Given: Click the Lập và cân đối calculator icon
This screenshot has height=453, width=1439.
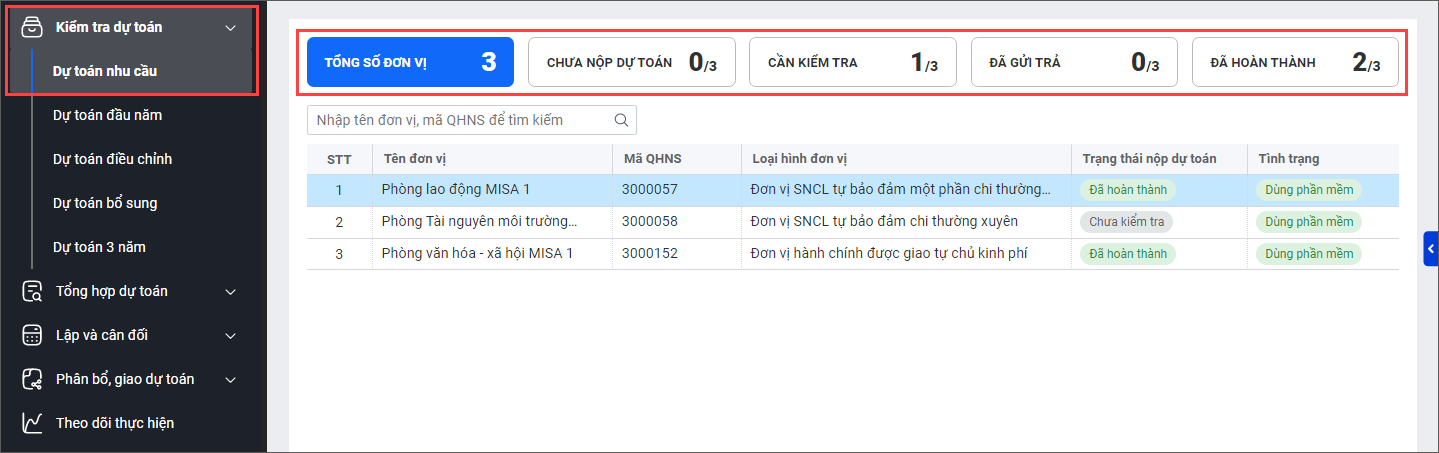Looking at the screenshot, I should 32,335.
